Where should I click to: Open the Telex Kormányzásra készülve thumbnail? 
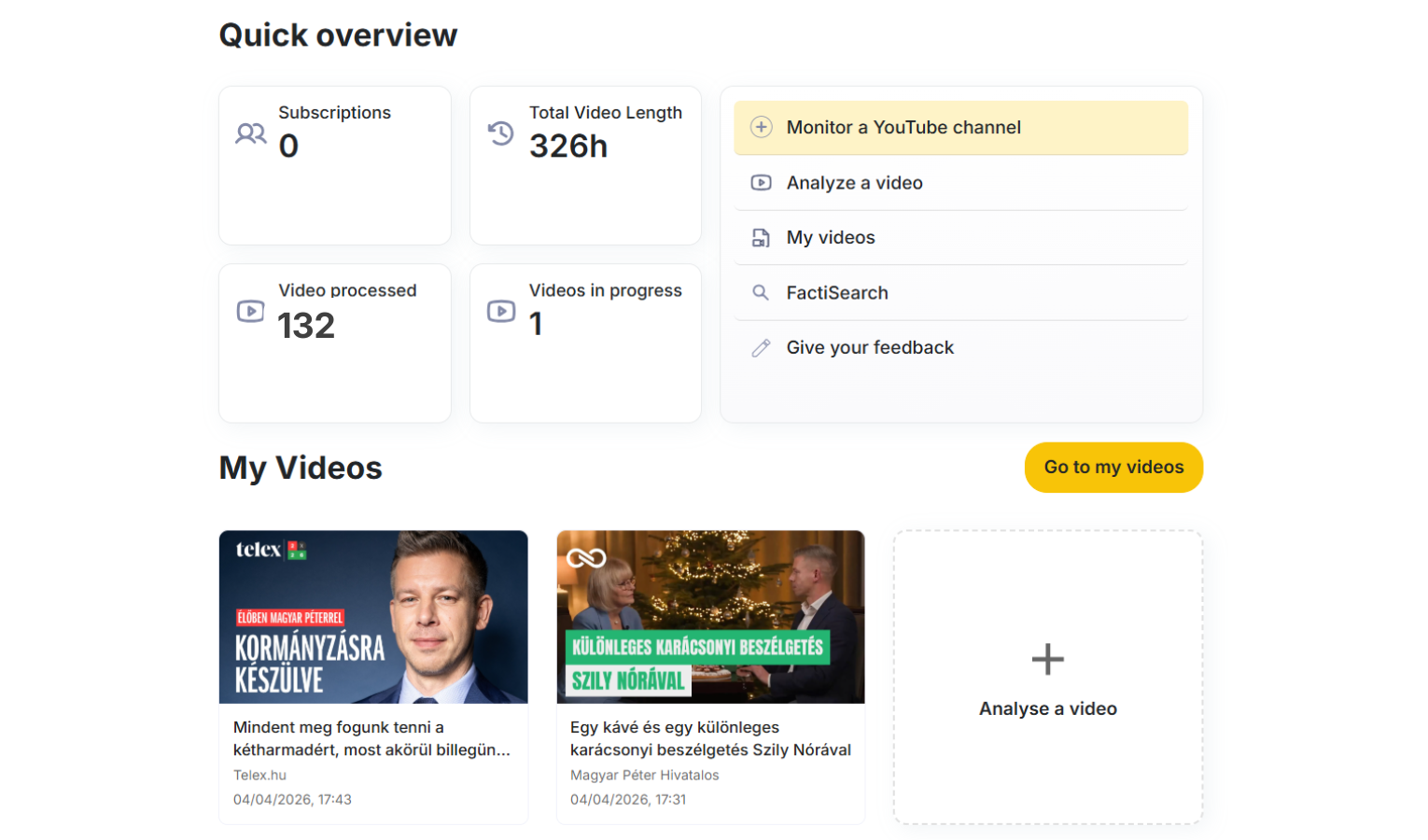[373, 617]
